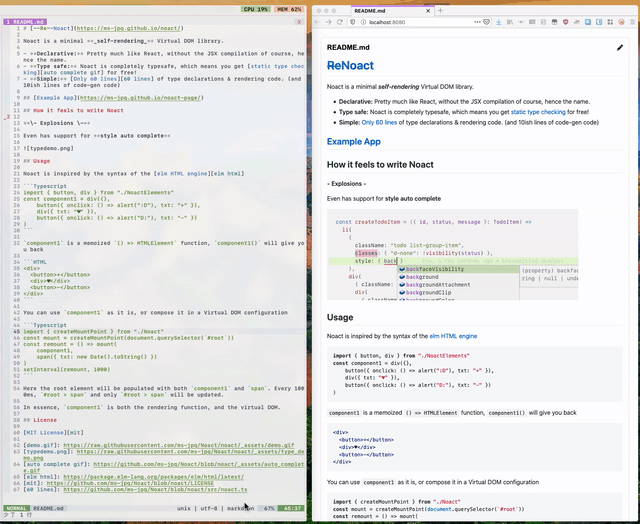Click the Firefox forward arrow

329,22
